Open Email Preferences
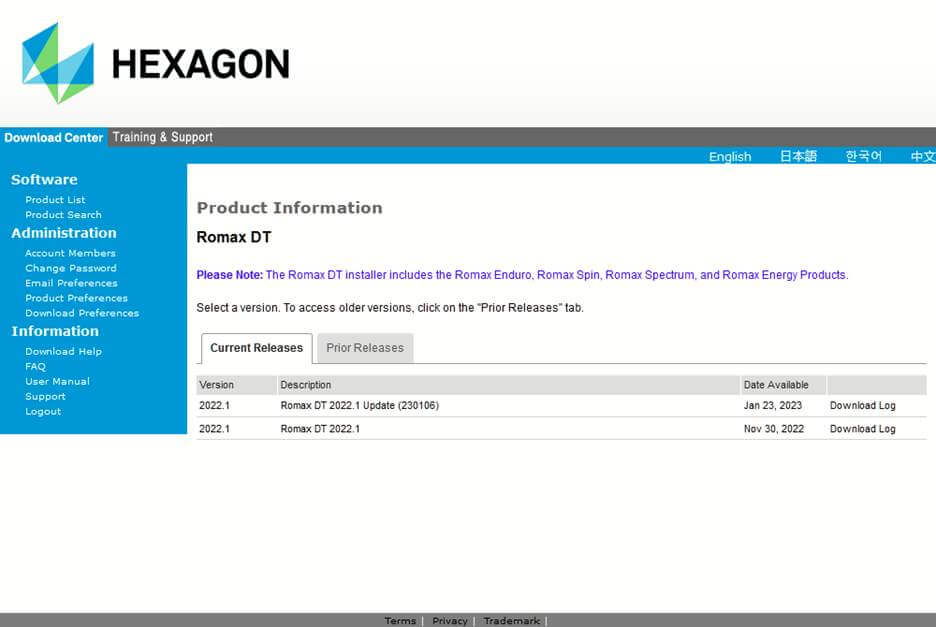Viewport: 936px width, 627px height. (71, 283)
